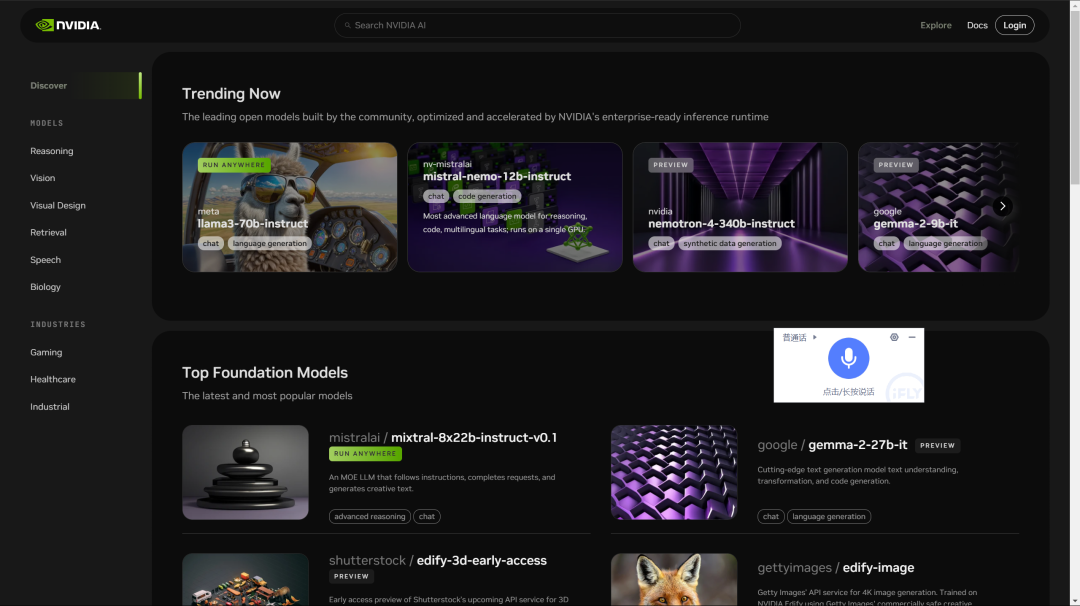The width and height of the screenshot is (1080, 606).
Task: Click the chat tag on llama3-70b-instruct
Action: [x=211, y=243]
